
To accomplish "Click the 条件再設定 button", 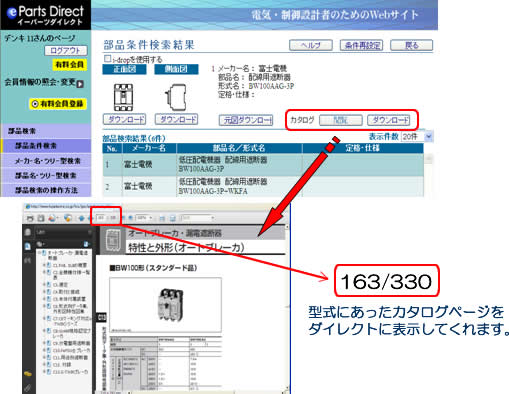I will (361, 45).
